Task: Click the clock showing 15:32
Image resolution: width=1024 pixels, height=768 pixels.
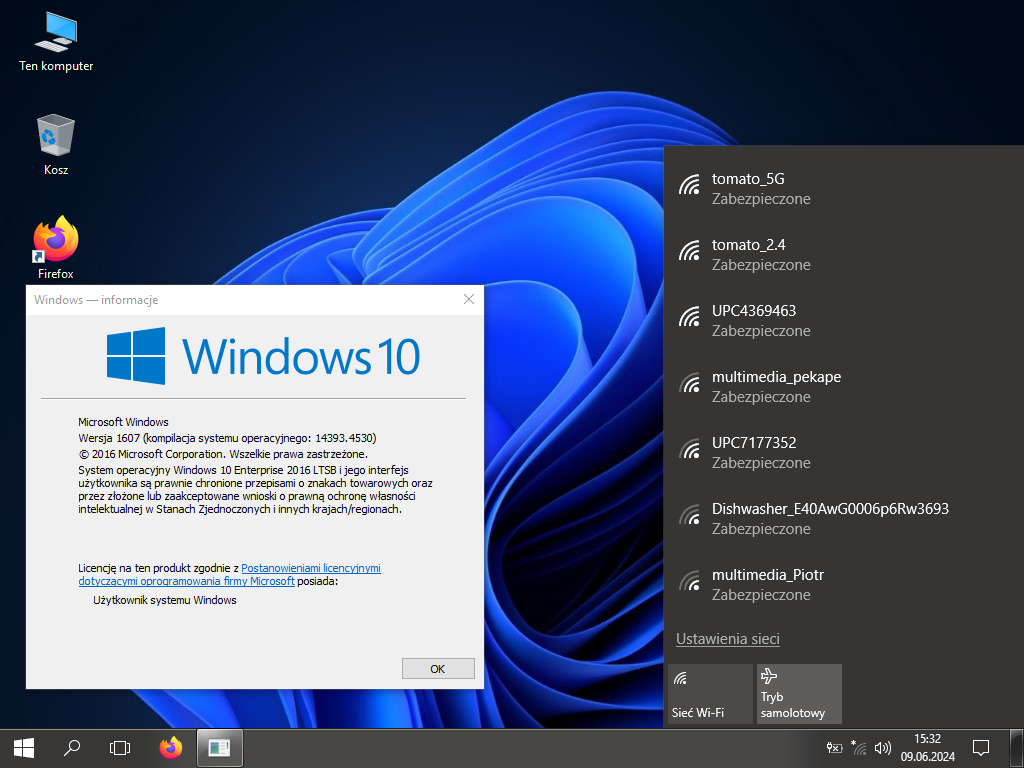Action: pyautogui.click(x=927, y=747)
